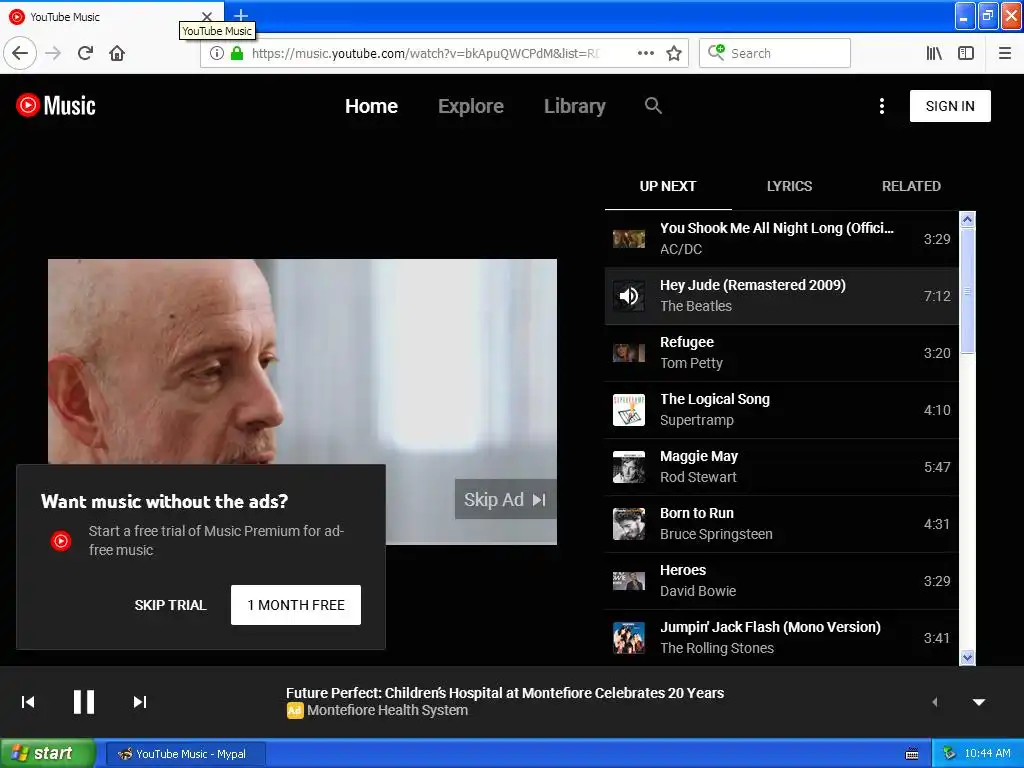The width and height of the screenshot is (1024, 768).
Task: Play You Shook Me All Night Long
Action: click(781, 239)
